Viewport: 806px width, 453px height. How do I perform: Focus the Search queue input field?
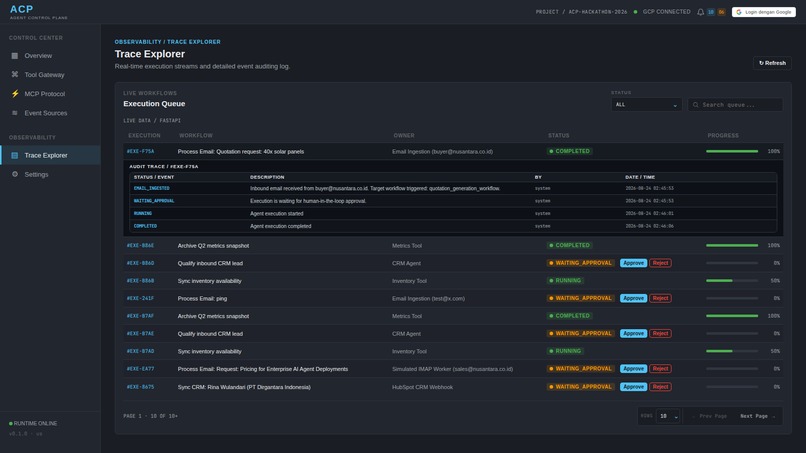pos(735,105)
